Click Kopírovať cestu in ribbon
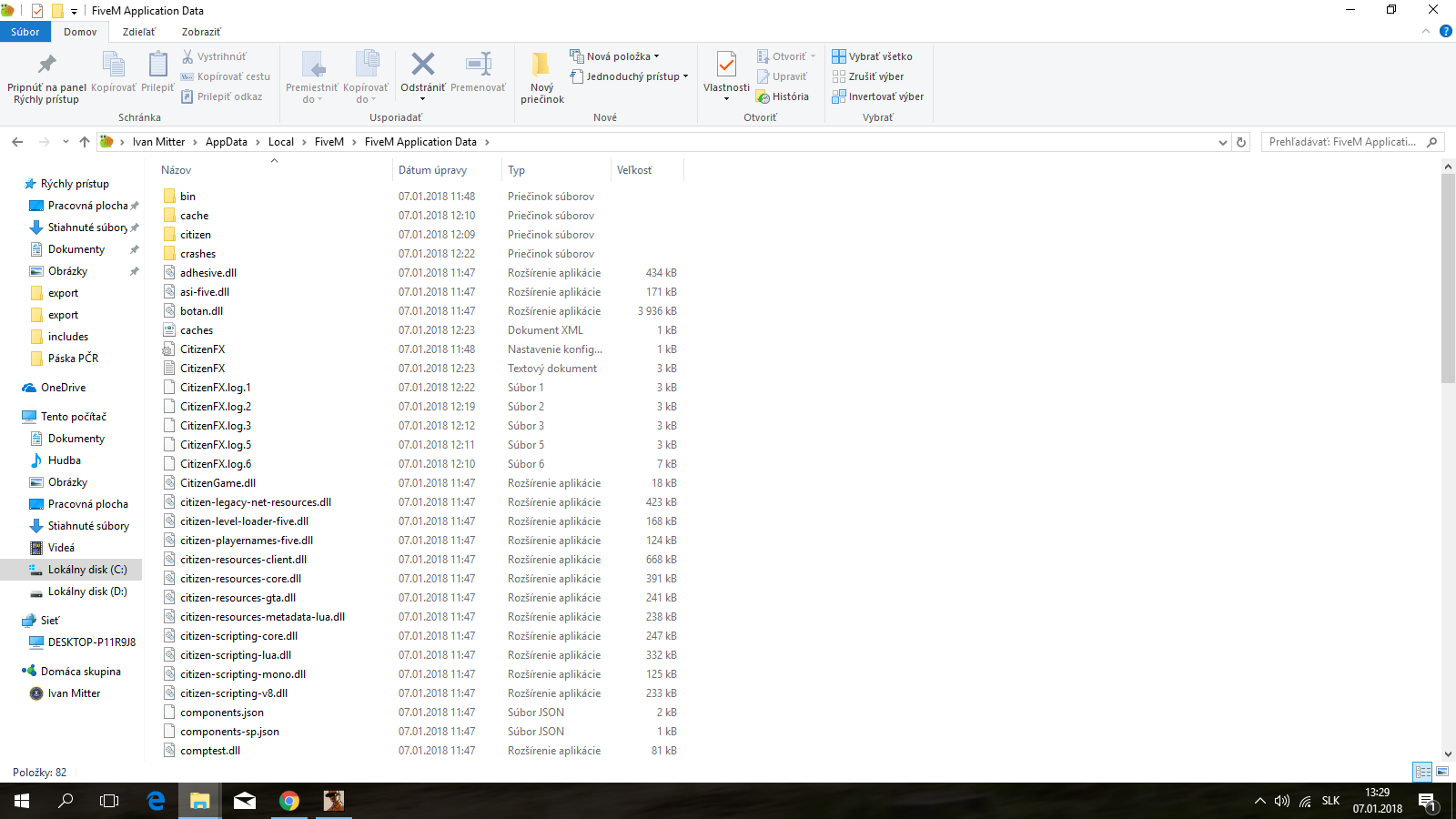This screenshot has height=819, width=1456. pos(225,76)
